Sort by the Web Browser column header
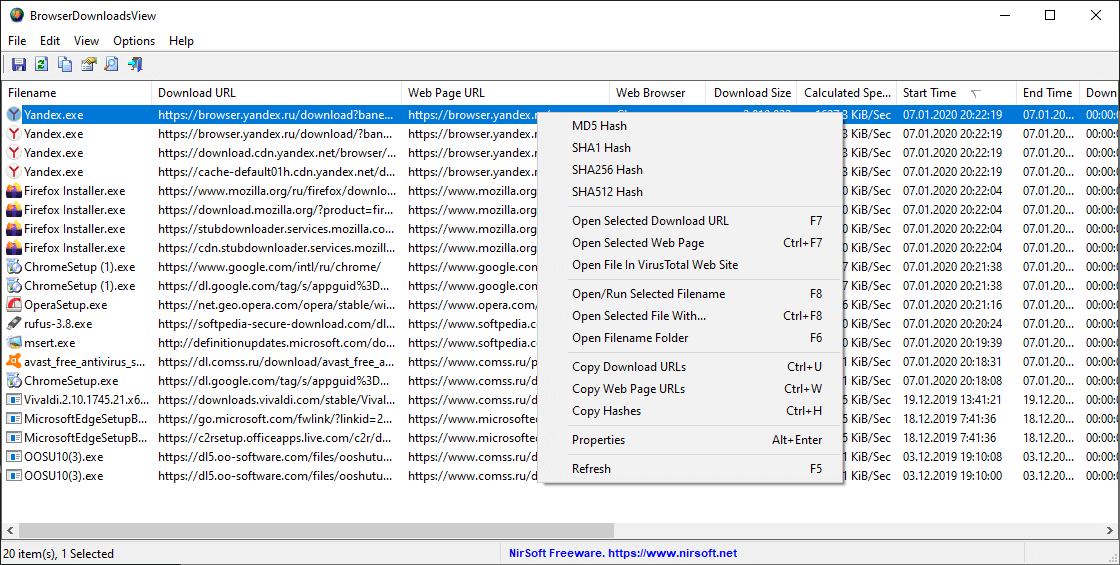The width and height of the screenshot is (1120, 565). (x=658, y=93)
